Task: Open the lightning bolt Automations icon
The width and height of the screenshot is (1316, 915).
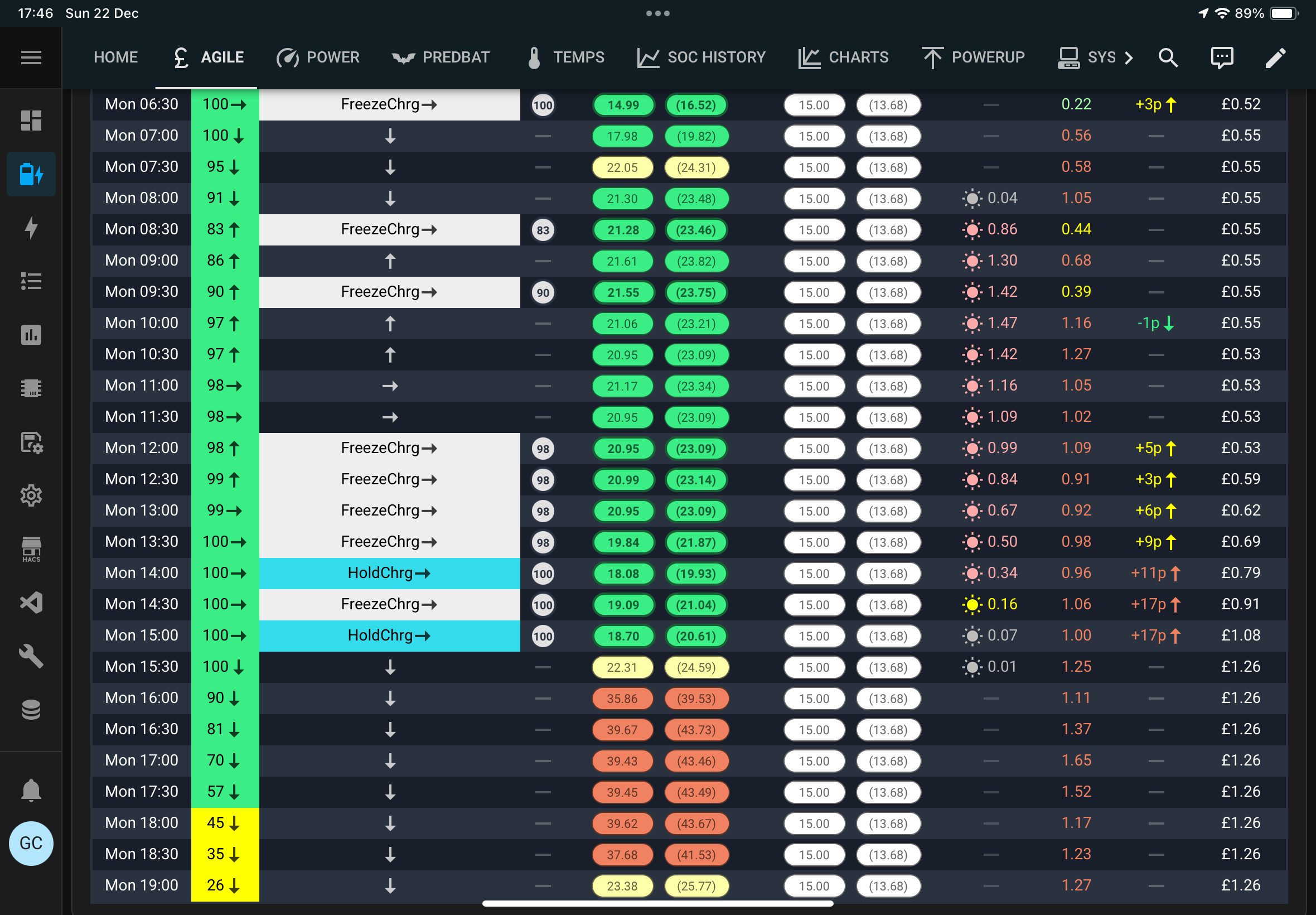Action: [x=31, y=228]
